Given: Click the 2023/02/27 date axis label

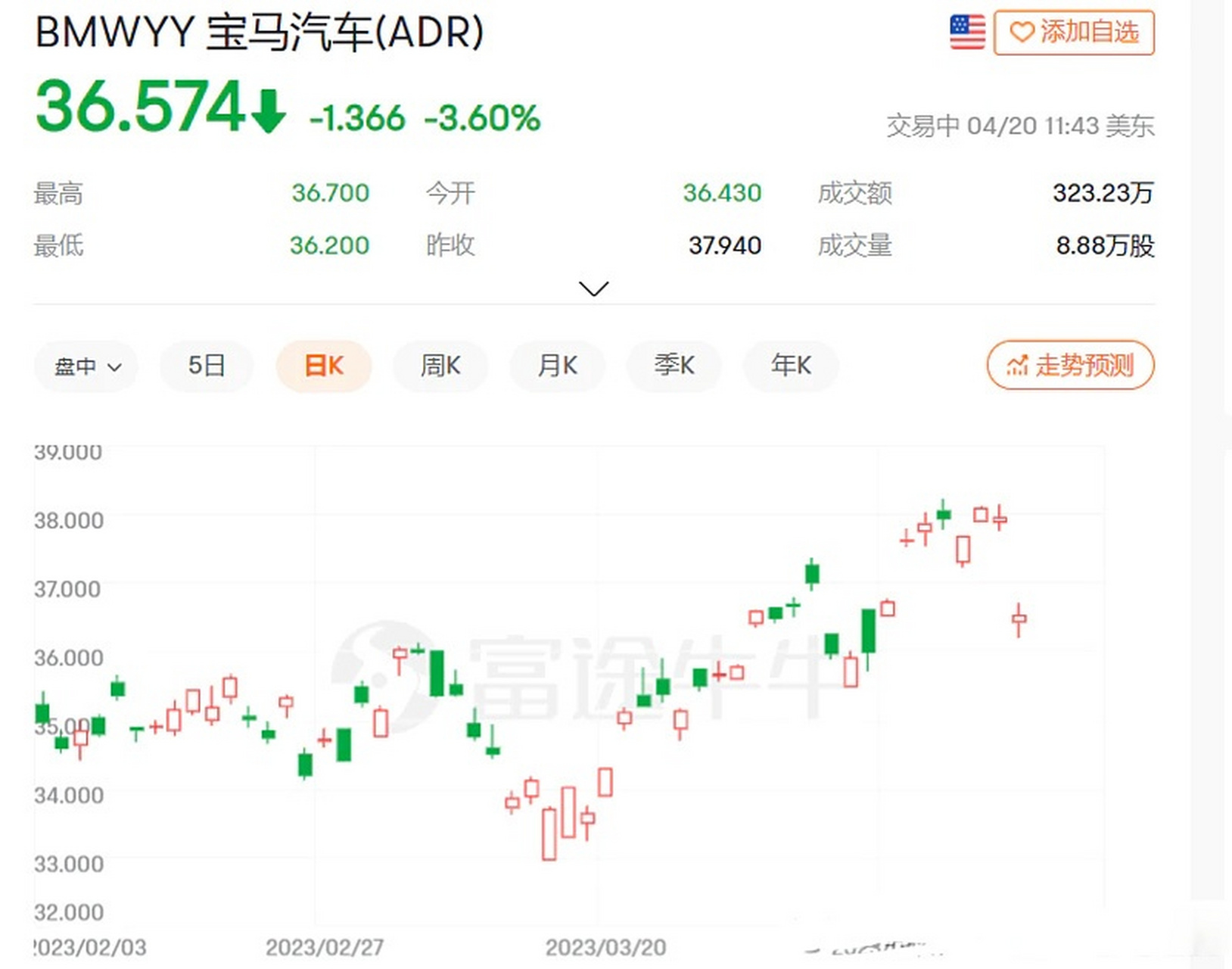Looking at the screenshot, I should [325, 947].
